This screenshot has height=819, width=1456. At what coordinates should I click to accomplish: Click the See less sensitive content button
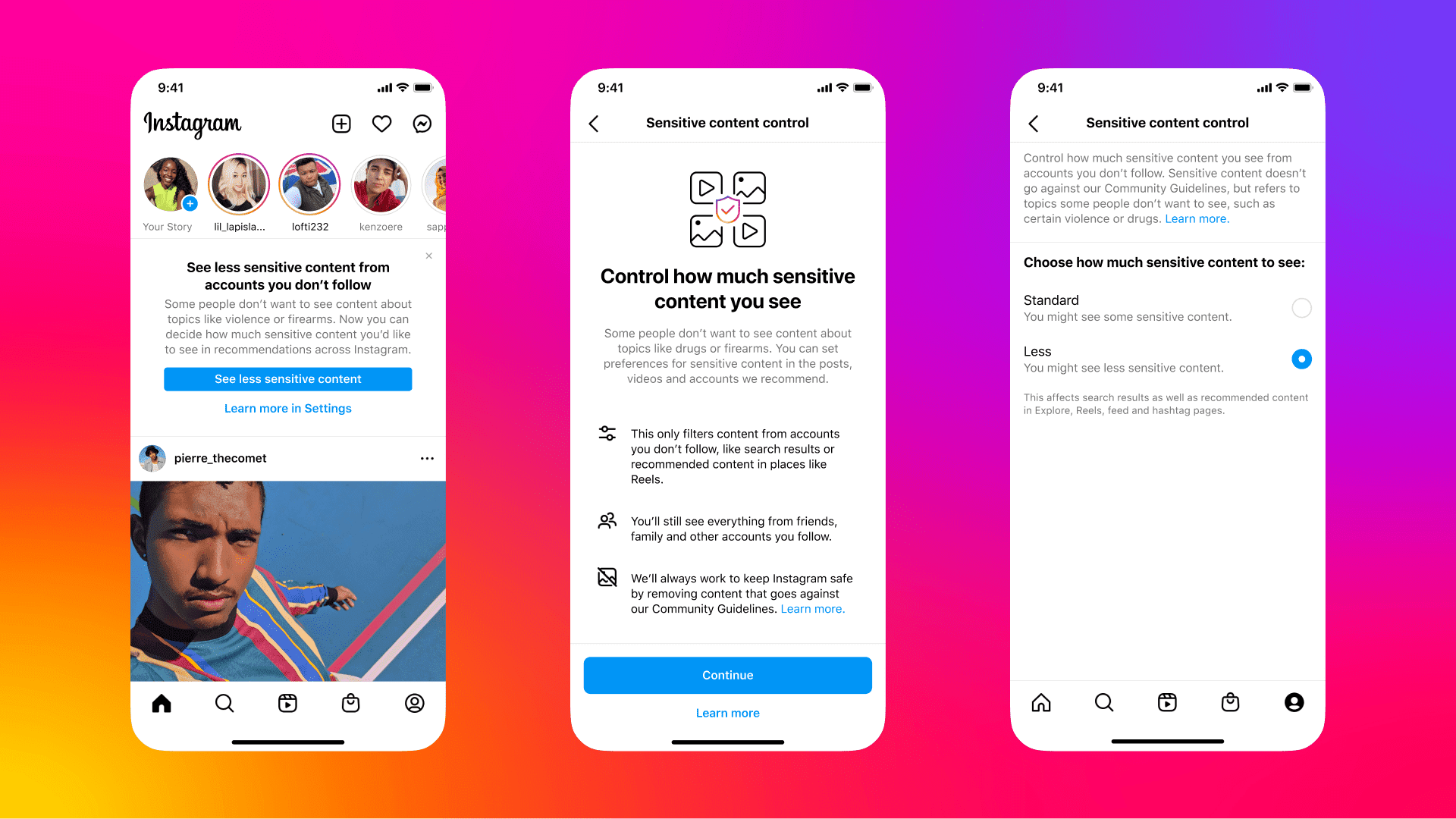287,378
